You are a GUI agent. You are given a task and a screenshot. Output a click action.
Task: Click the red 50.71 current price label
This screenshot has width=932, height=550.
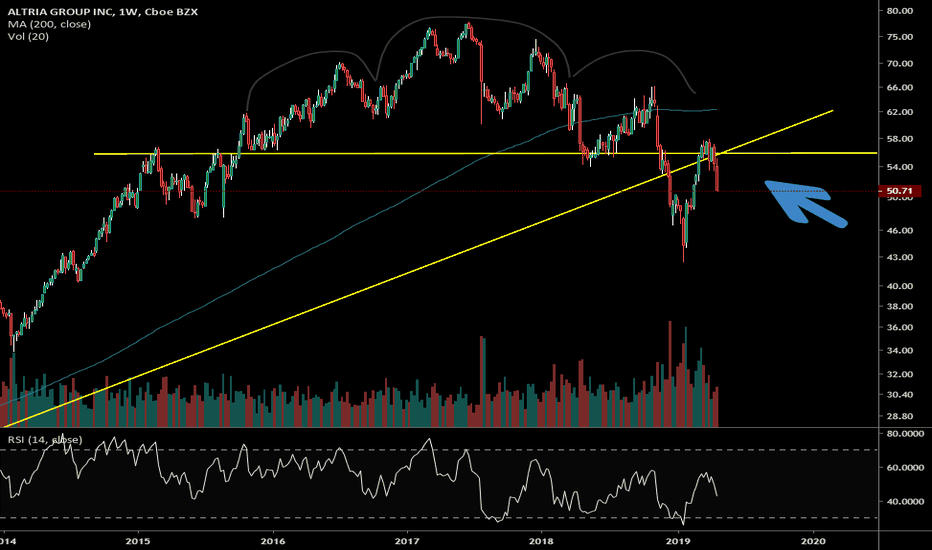click(899, 191)
